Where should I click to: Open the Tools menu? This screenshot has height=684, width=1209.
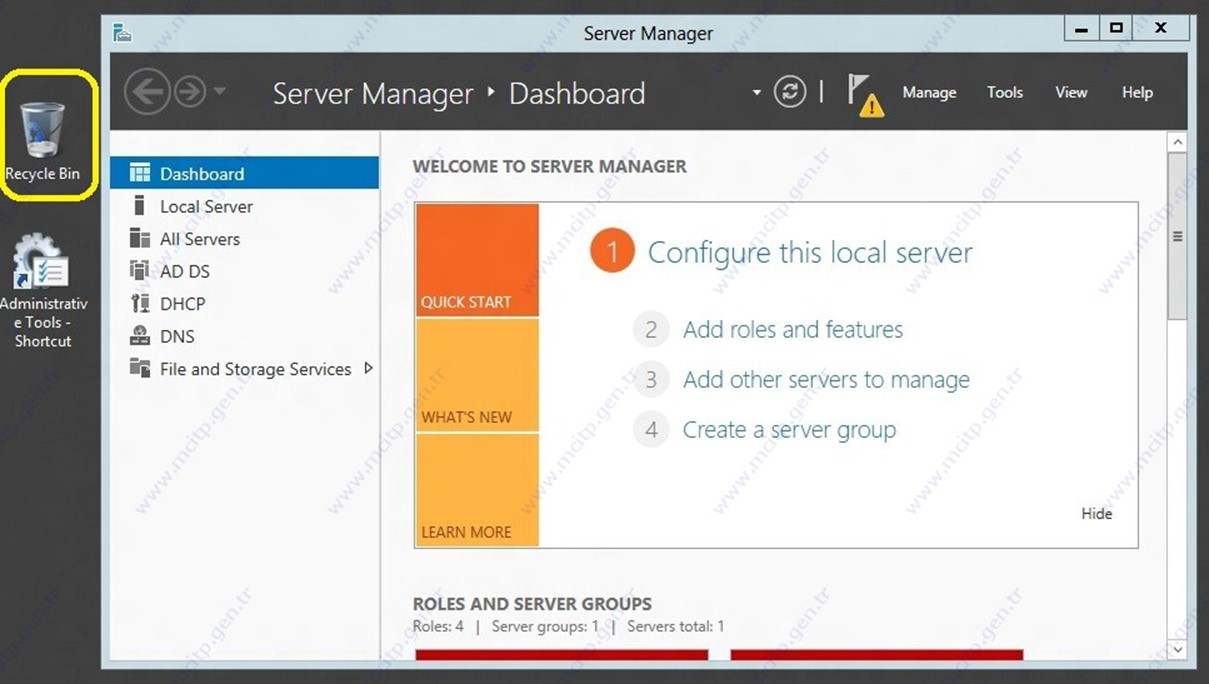[1004, 92]
